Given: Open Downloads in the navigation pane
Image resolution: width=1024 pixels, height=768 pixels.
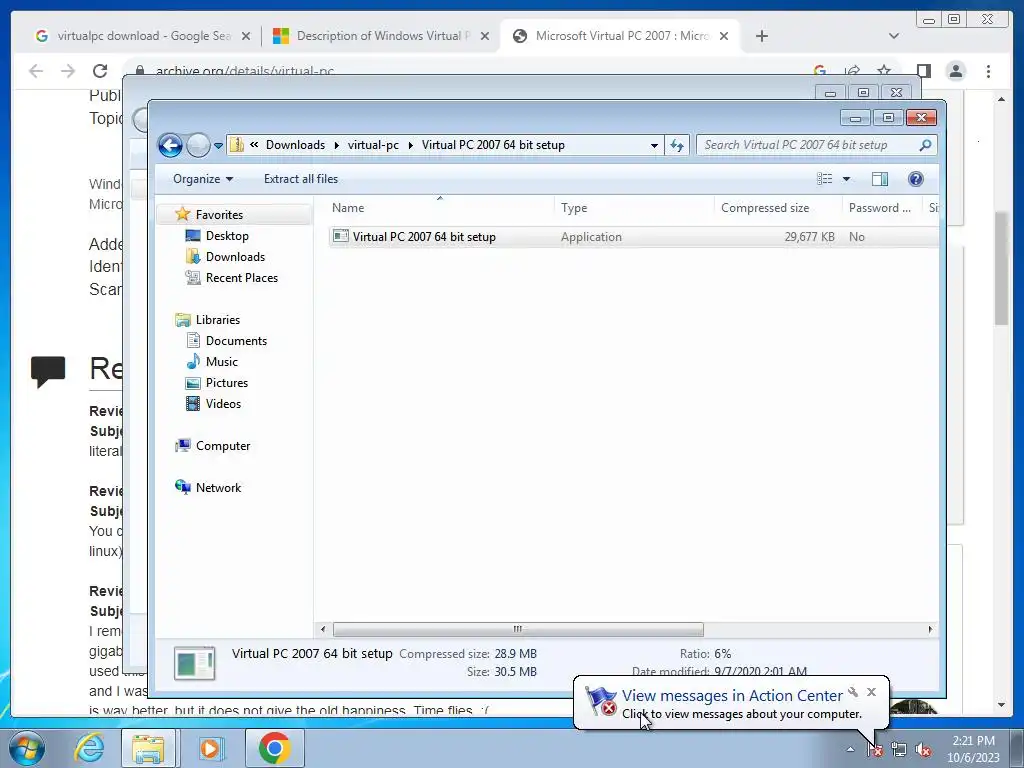Looking at the screenshot, I should click(235, 257).
